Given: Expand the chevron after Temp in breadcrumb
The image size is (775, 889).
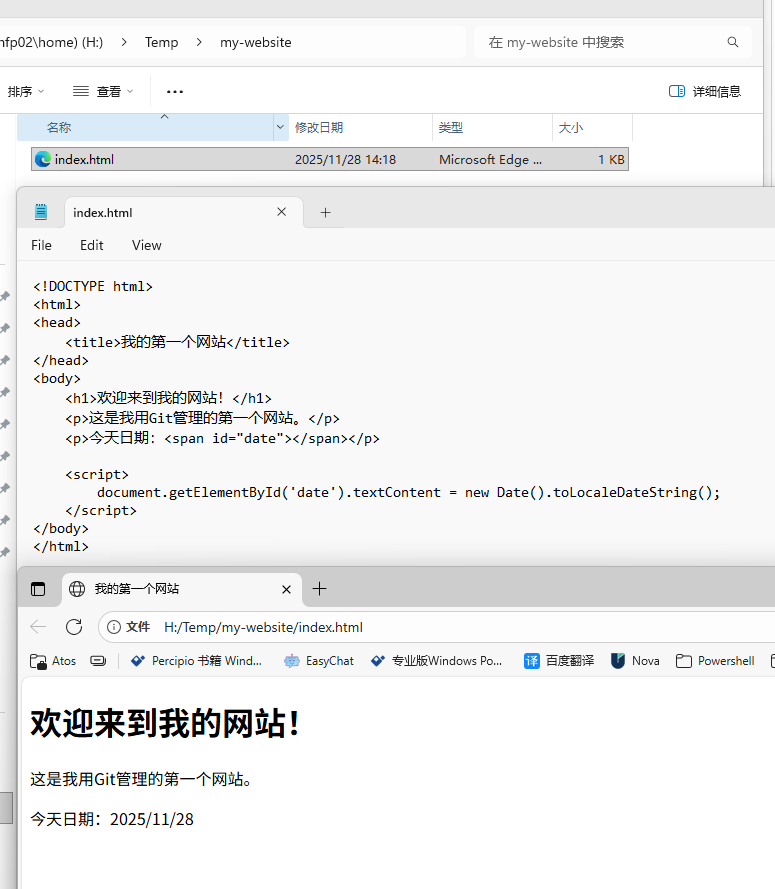Looking at the screenshot, I should click(x=199, y=42).
